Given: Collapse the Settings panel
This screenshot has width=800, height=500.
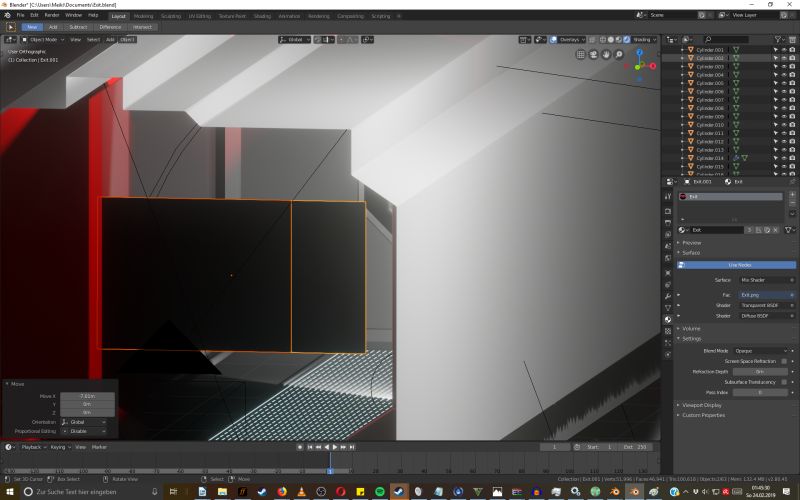Looking at the screenshot, I should tap(689, 339).
